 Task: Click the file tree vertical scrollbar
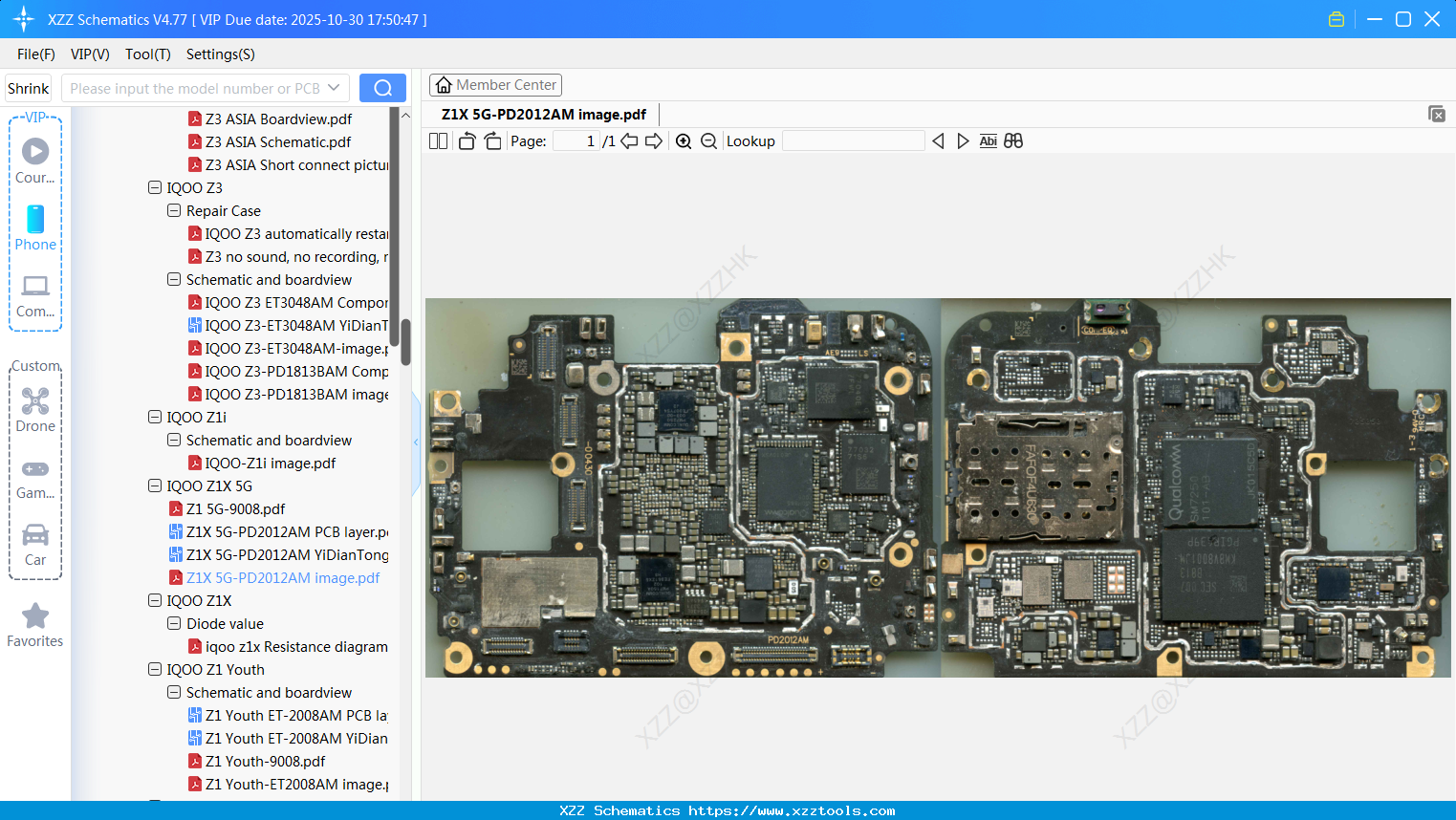(x=405, y=341)
